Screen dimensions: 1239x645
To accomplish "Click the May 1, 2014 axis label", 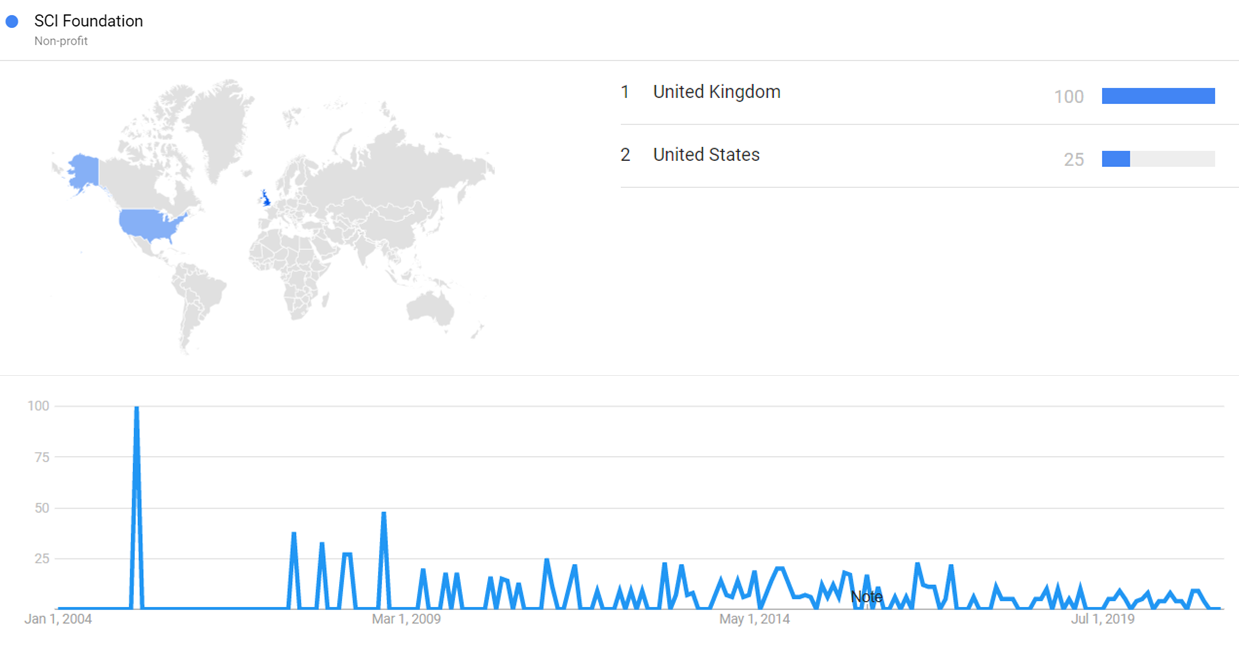I will click(754, 620).
